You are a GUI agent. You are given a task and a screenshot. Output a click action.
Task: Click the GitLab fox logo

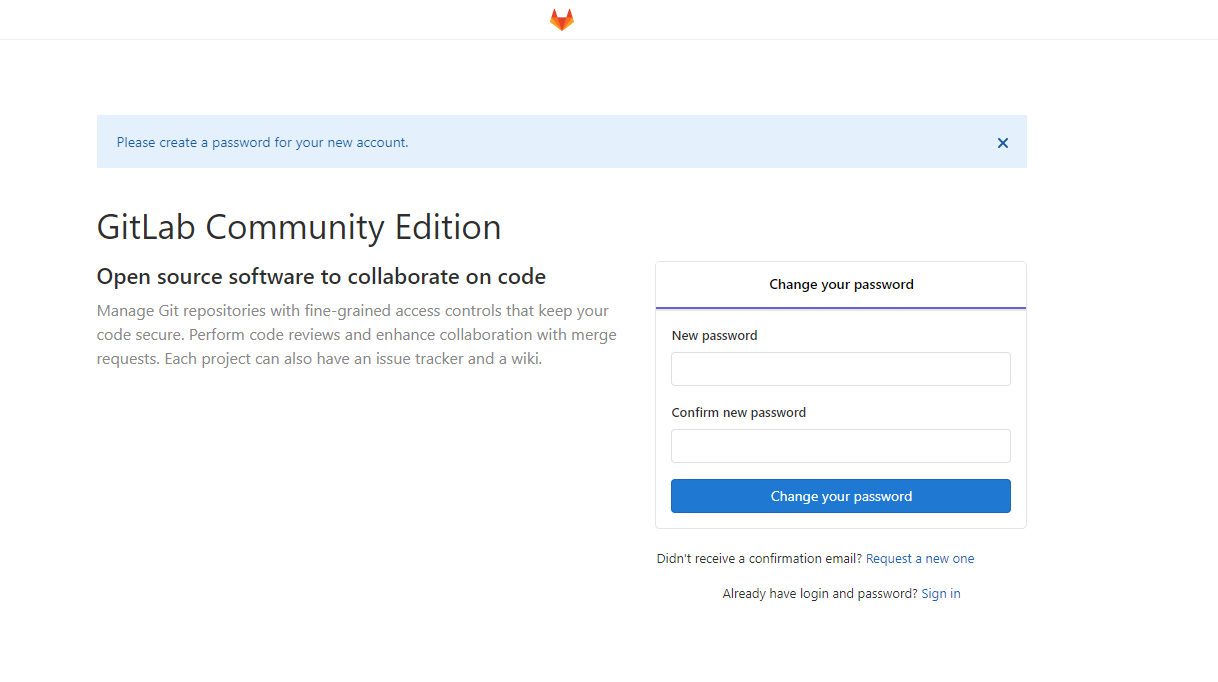click(x=562, y=20)
